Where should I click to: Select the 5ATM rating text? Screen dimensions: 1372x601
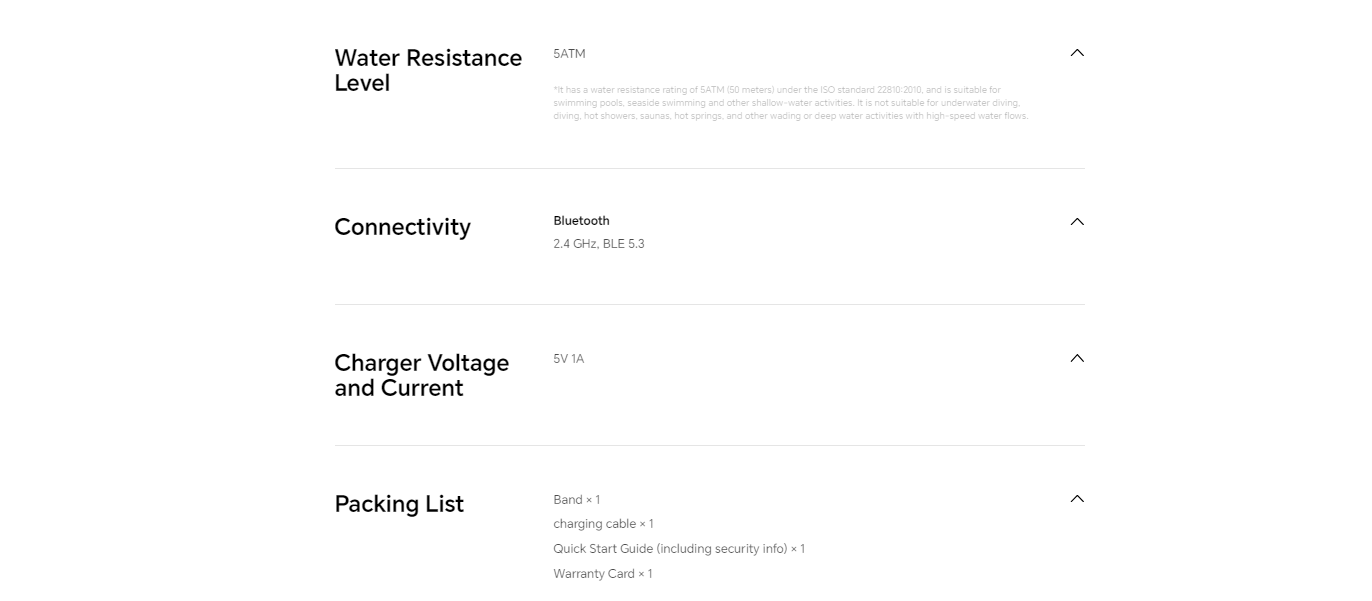pyautogui.click(x=569, y=54)
